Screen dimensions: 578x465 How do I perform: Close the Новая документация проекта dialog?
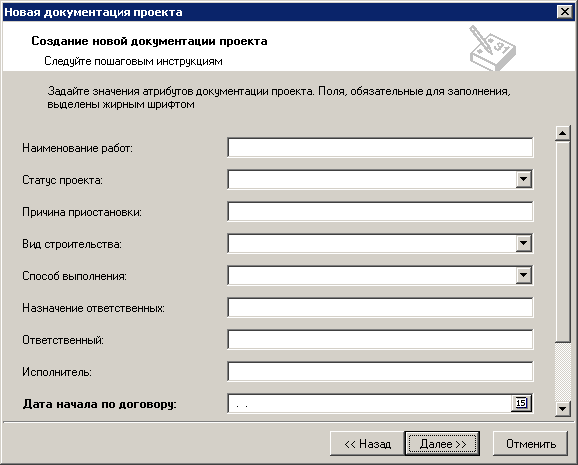[565, 12]
